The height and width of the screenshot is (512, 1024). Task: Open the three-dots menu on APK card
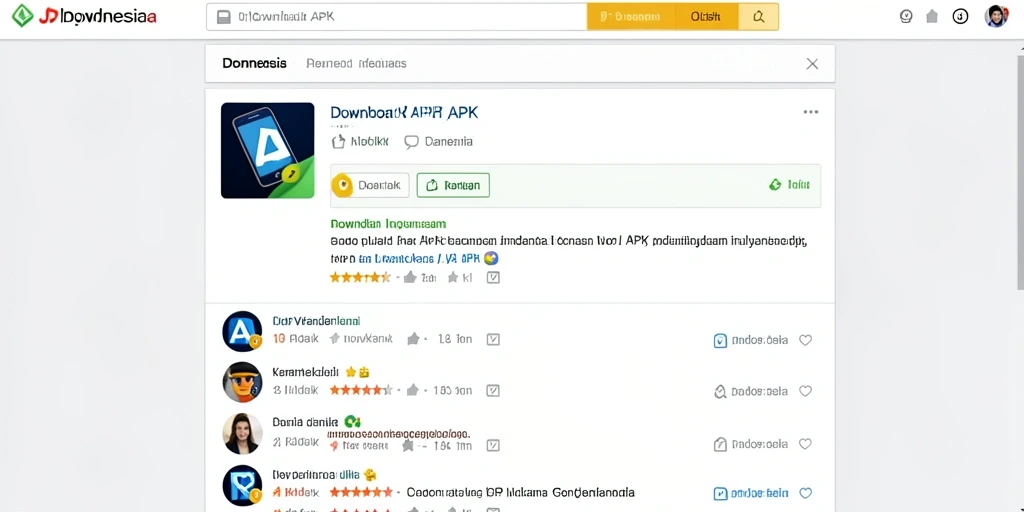point(810,112)
